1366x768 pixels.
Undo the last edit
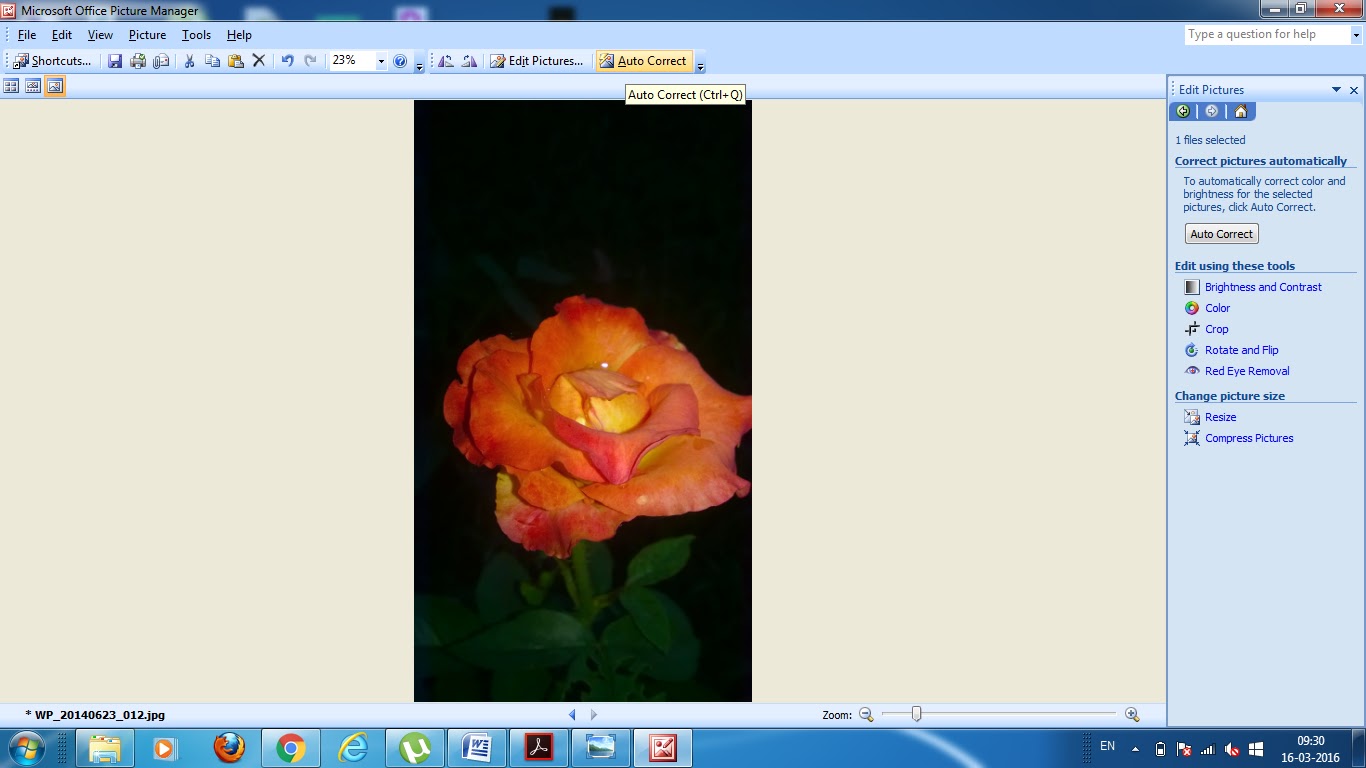pyautogui.click(x=290, y=60)
